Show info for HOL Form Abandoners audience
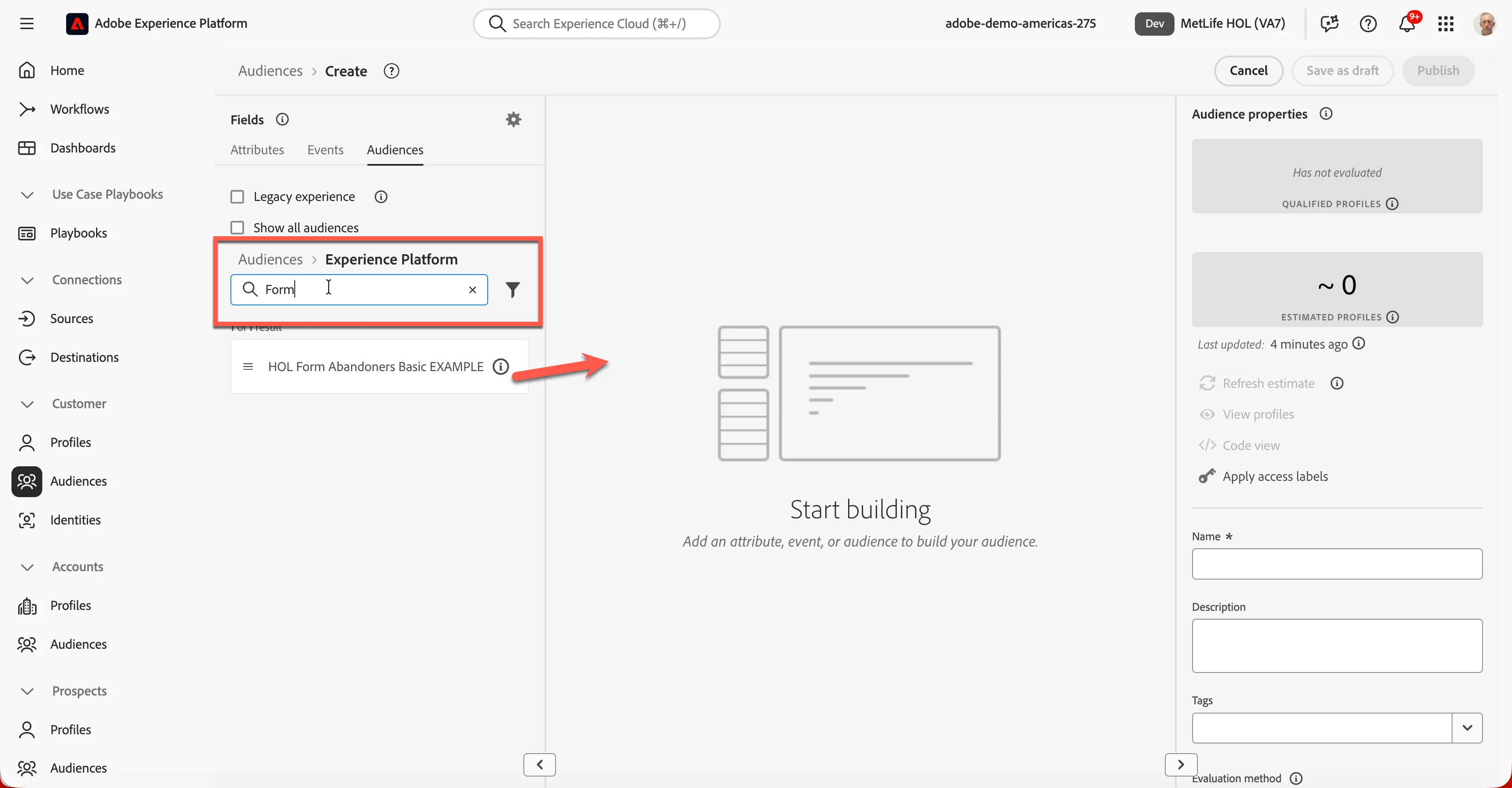This screenshot has height=788, width=1512. (500, 366)
